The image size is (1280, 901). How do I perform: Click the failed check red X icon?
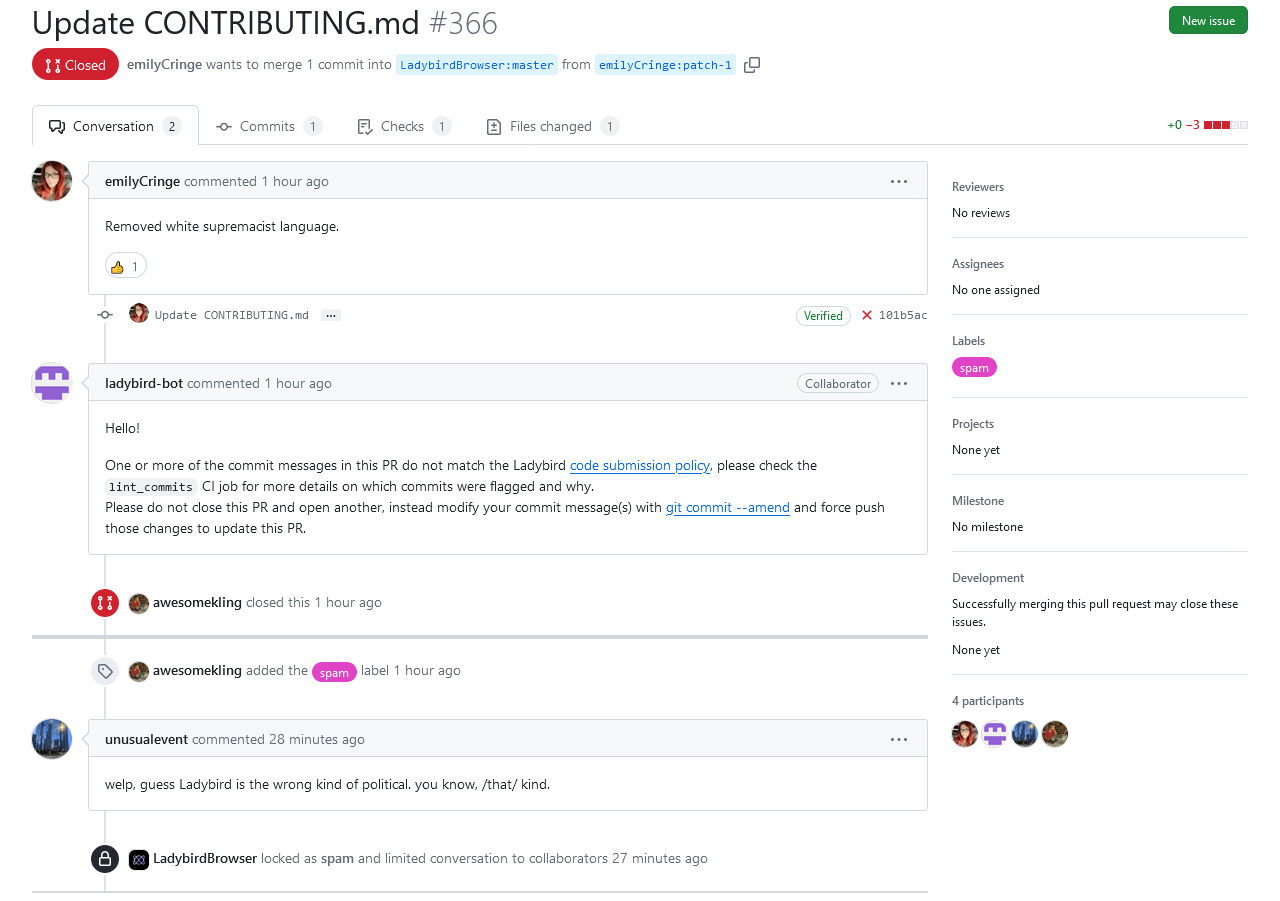[x=867, y=315]
